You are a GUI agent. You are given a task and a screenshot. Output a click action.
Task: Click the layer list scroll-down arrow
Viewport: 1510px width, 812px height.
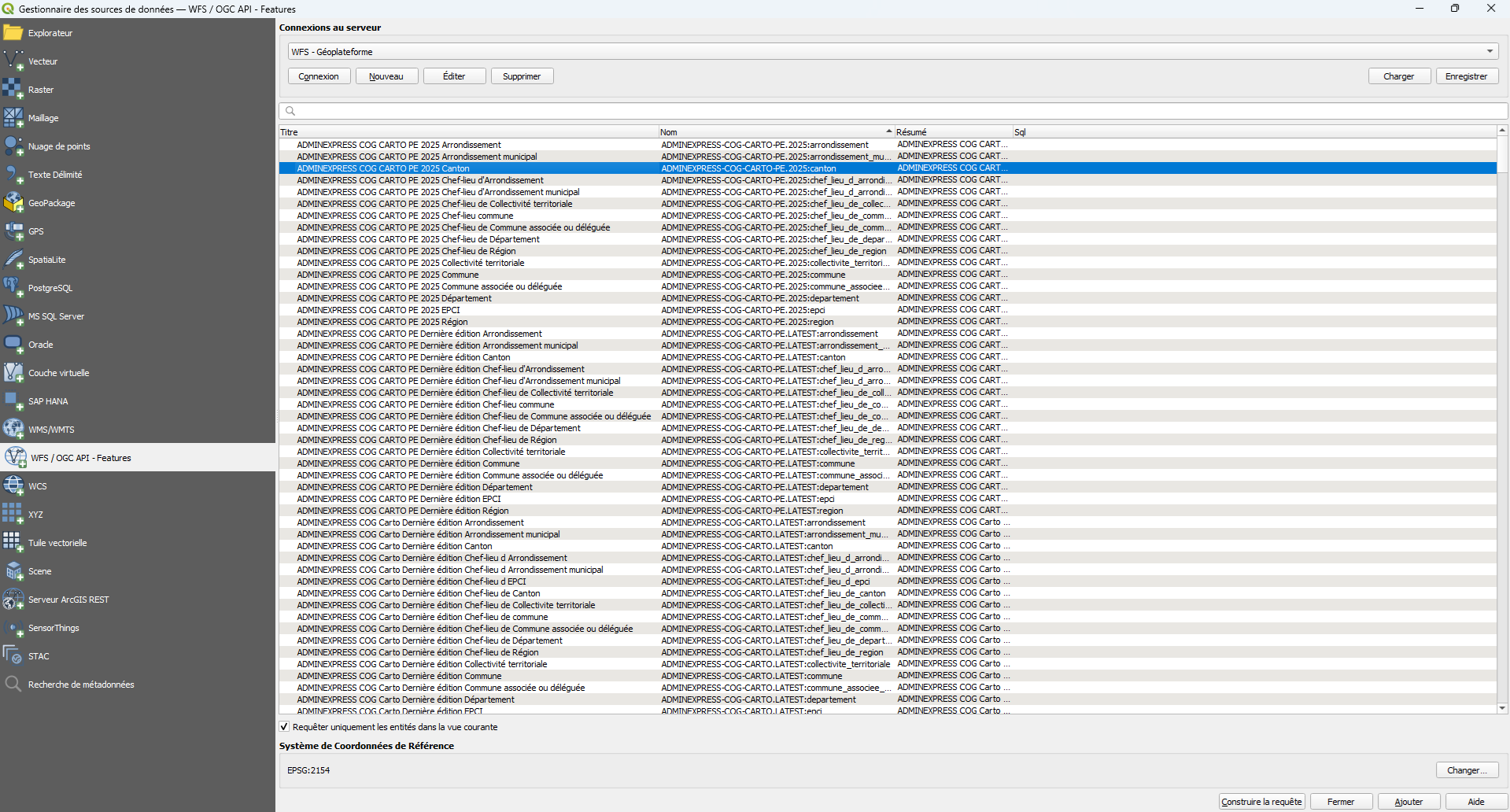[x=1502, y=708]
